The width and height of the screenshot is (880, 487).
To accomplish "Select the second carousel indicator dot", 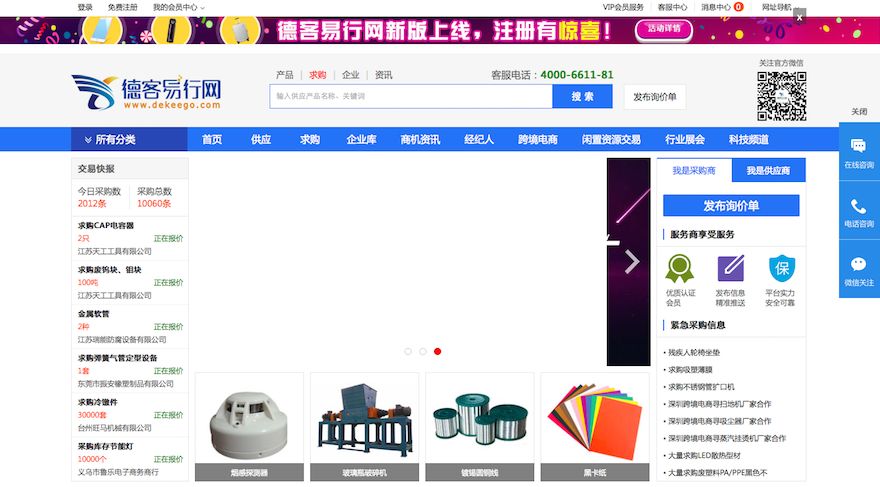I will (x=423, y=351).
